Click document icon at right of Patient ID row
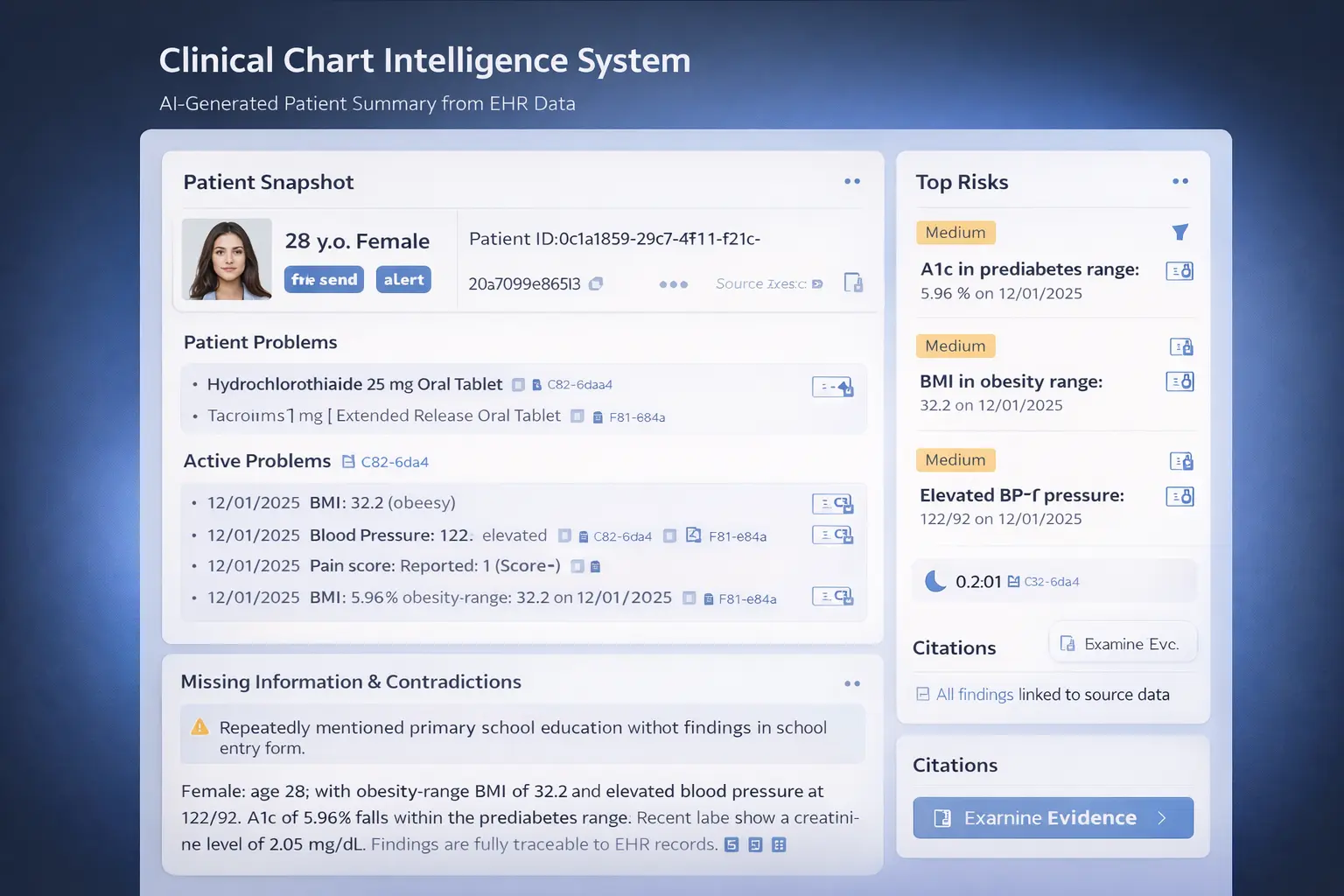Viewport: 1344px width, 896px height. point(853,283)
